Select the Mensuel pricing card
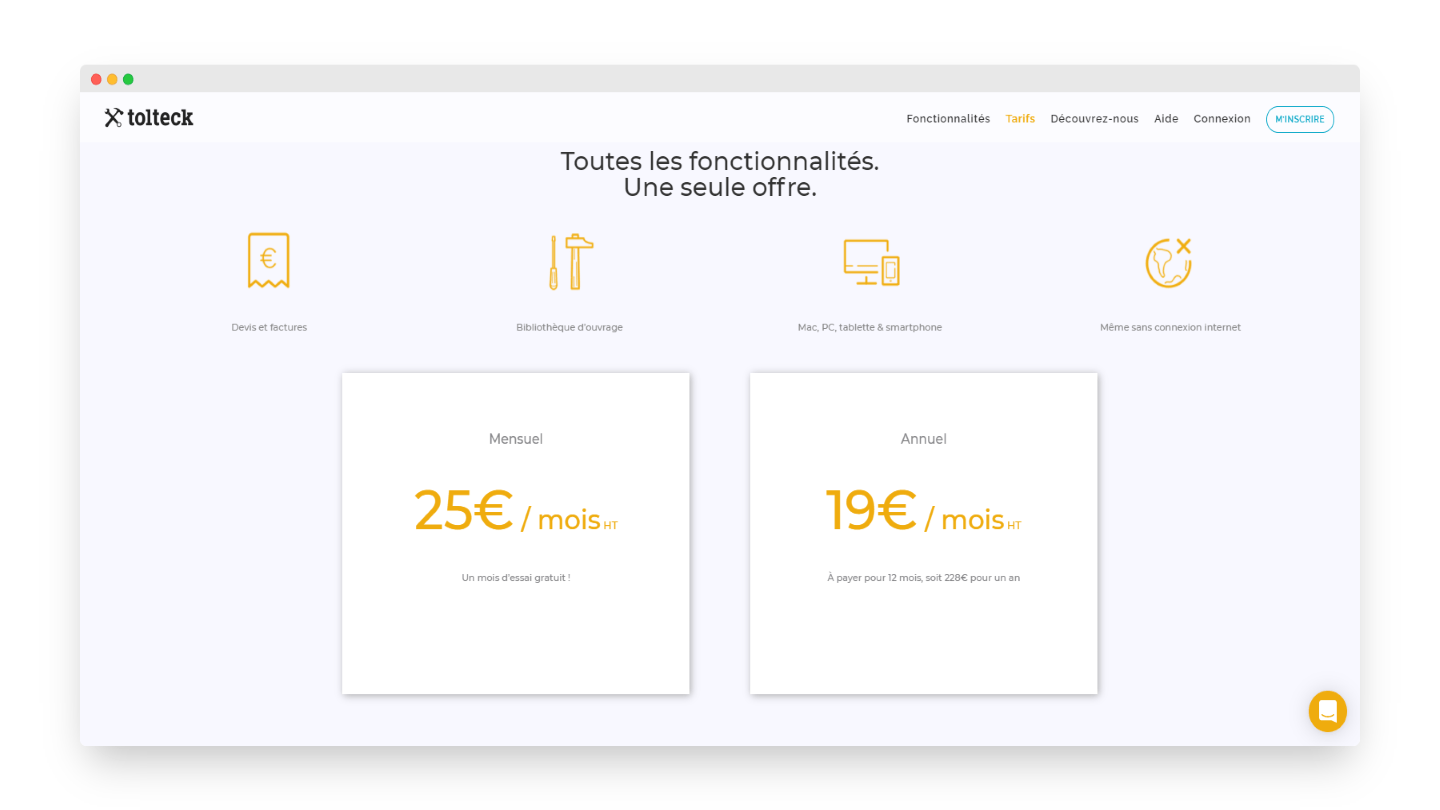1440x810 pixels. (516, 533)
